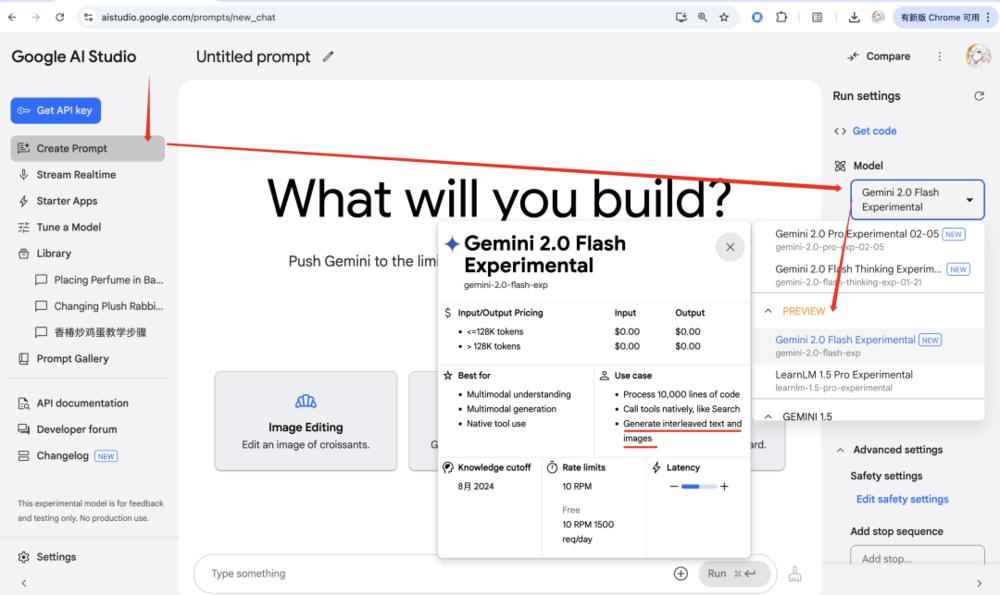The width and height of the screenshot is (1000, 595).
Task: Open the Model dropdown selector
Action: (x=917, y=200)
